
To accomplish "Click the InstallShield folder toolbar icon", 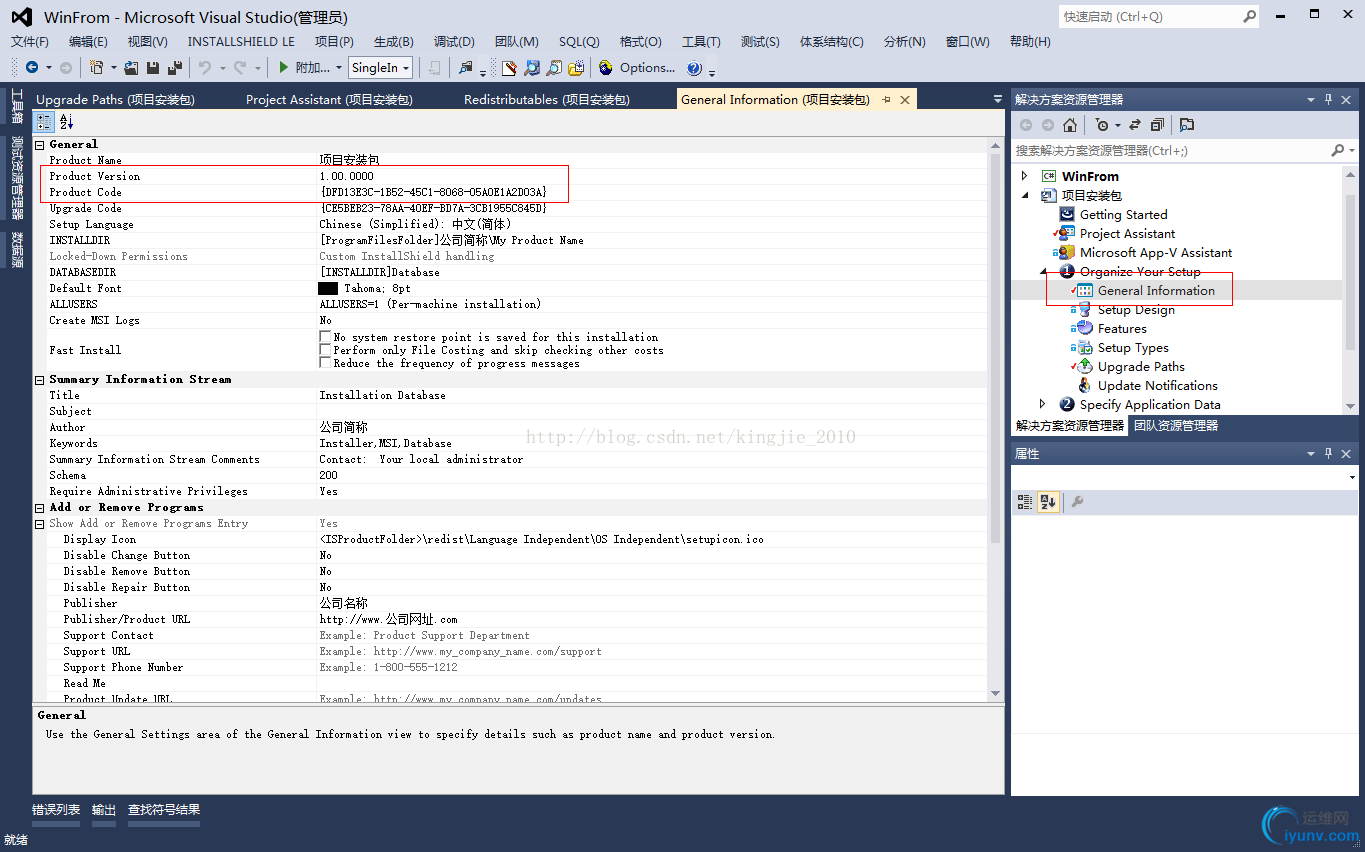I will (x=576, y=68).
